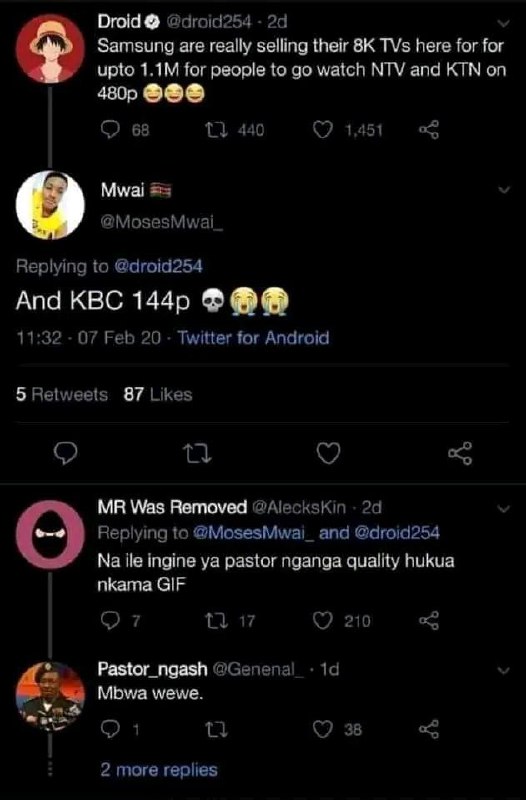Like Mwai's KBC 144p tweet
The image size is (526, 800).
pyautogui.click(x=329, y=453)
